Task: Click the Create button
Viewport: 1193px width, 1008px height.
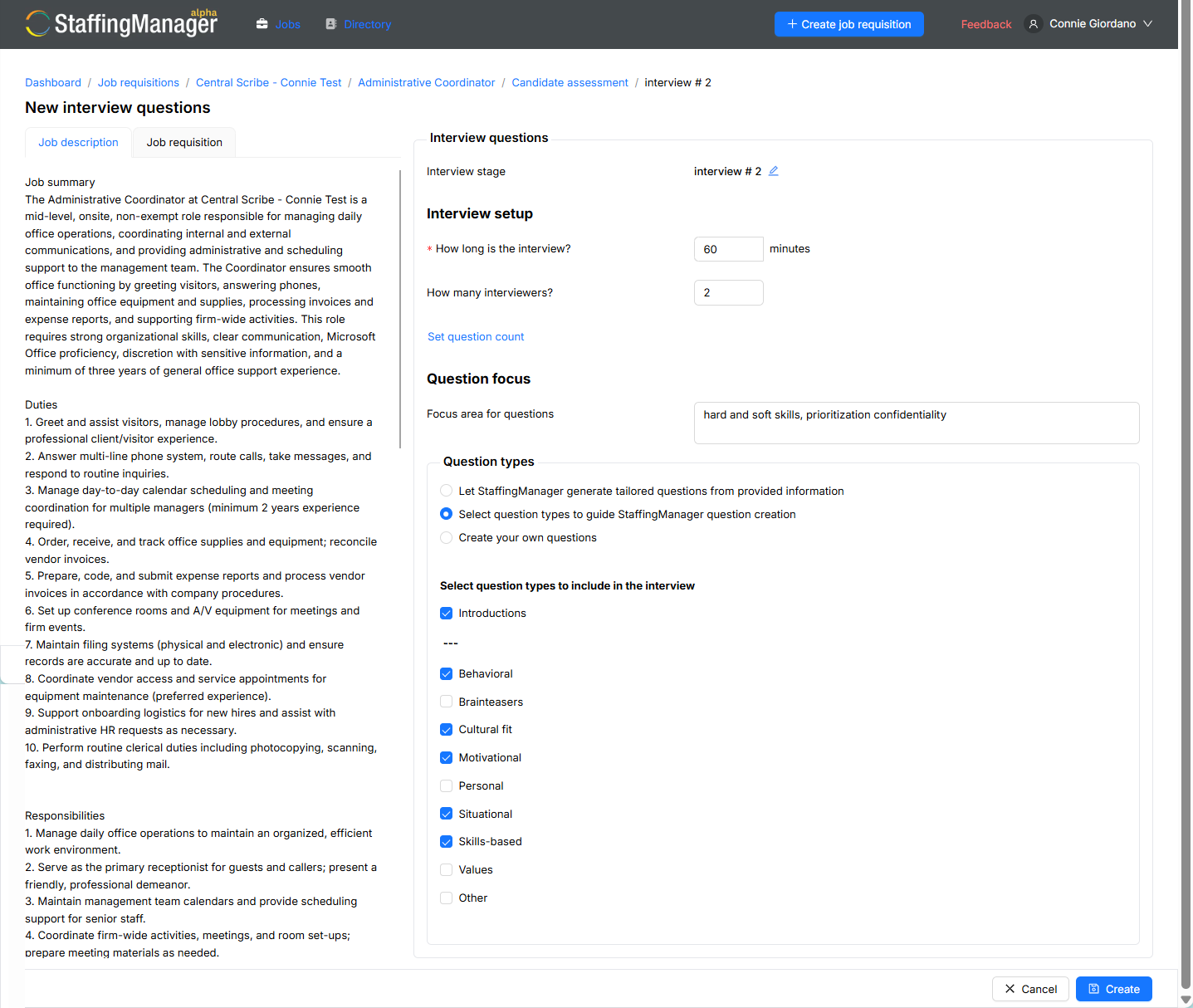Action: coord(1114,989)
